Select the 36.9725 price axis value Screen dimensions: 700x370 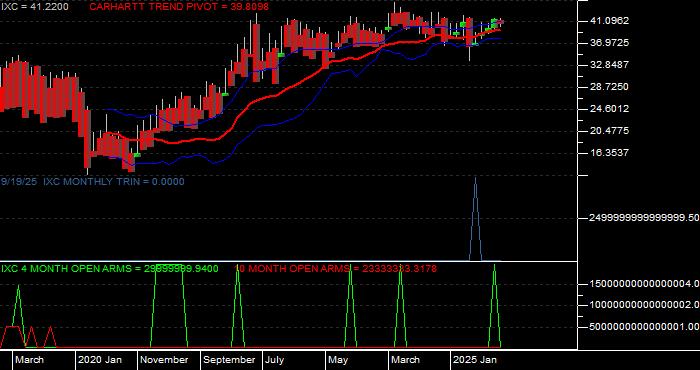pos(609,43)
